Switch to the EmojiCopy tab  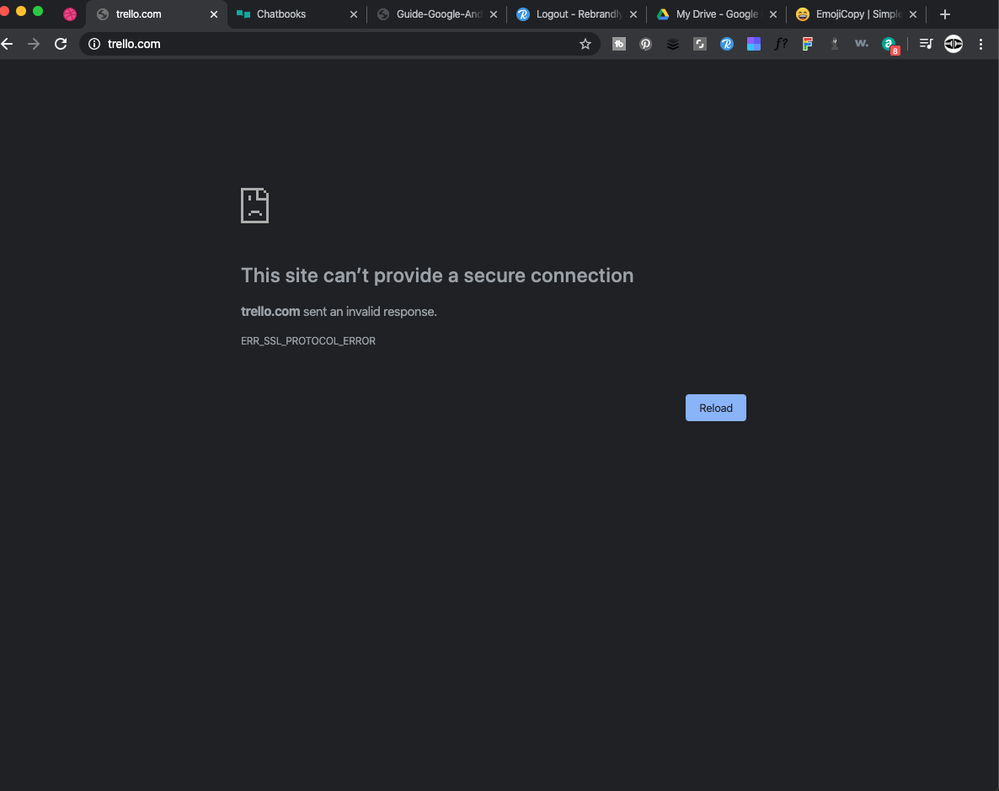[x=858, y=14]
